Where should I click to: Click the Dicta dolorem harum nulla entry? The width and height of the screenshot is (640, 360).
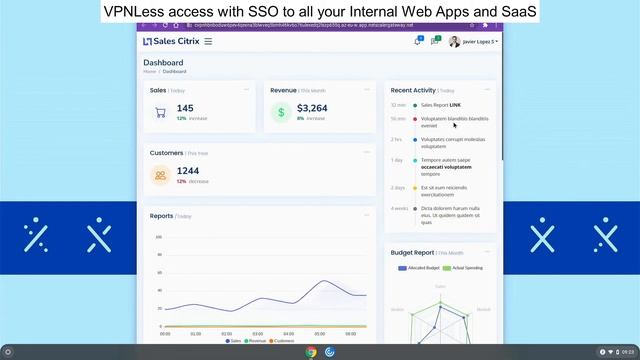click(450, 215)
